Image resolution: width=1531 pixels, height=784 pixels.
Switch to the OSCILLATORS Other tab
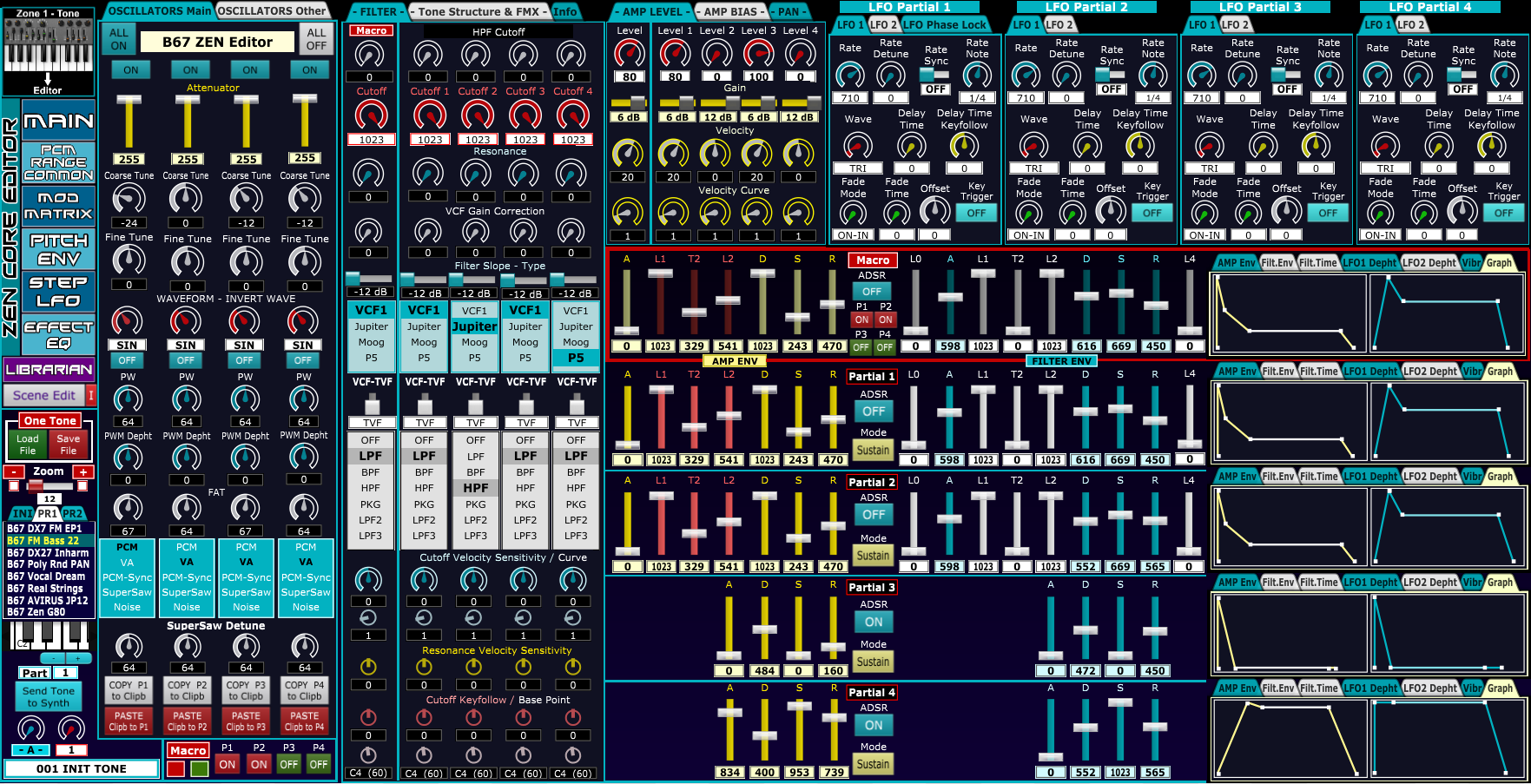pos(272,10)
